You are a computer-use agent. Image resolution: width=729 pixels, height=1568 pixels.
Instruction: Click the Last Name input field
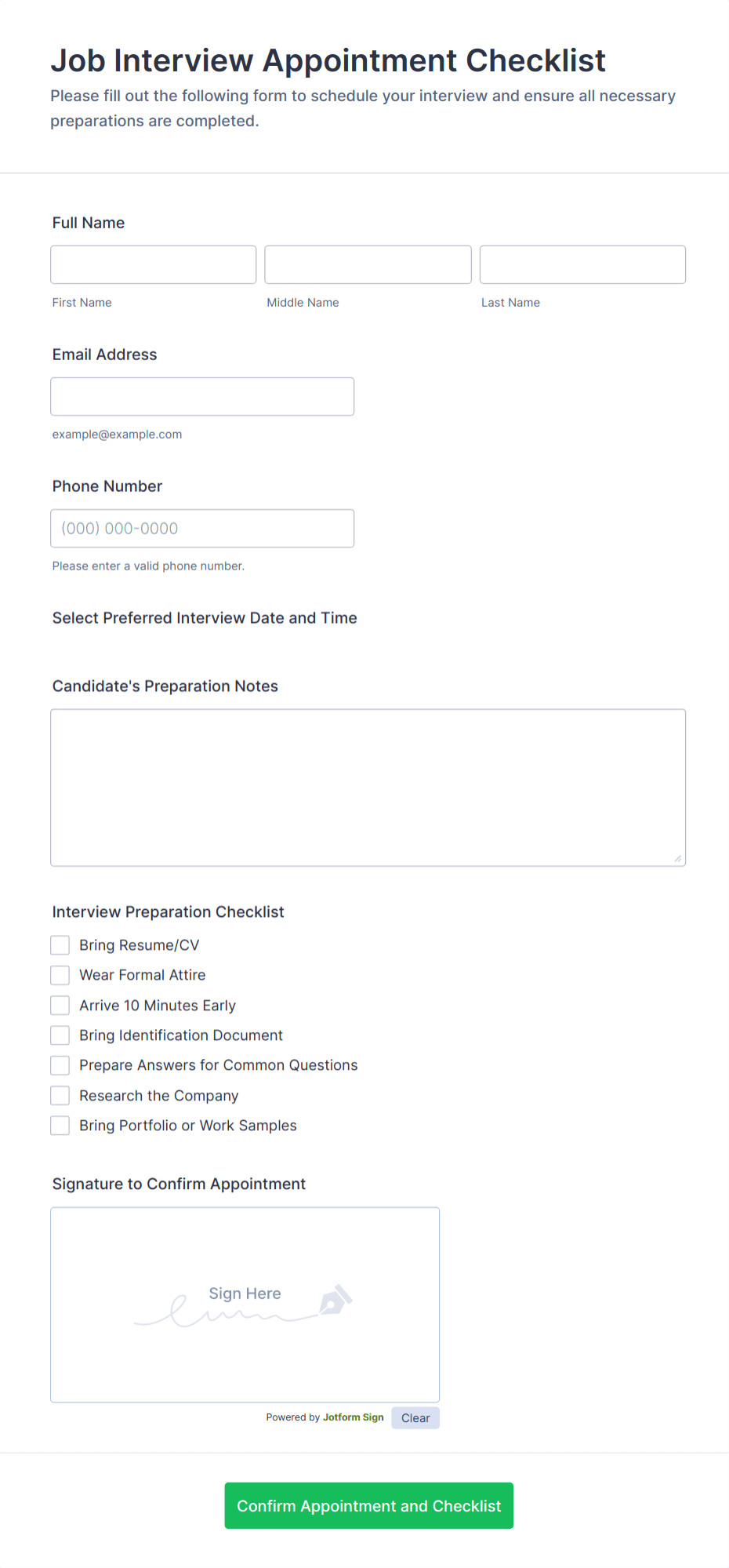(x=582, y=264)
